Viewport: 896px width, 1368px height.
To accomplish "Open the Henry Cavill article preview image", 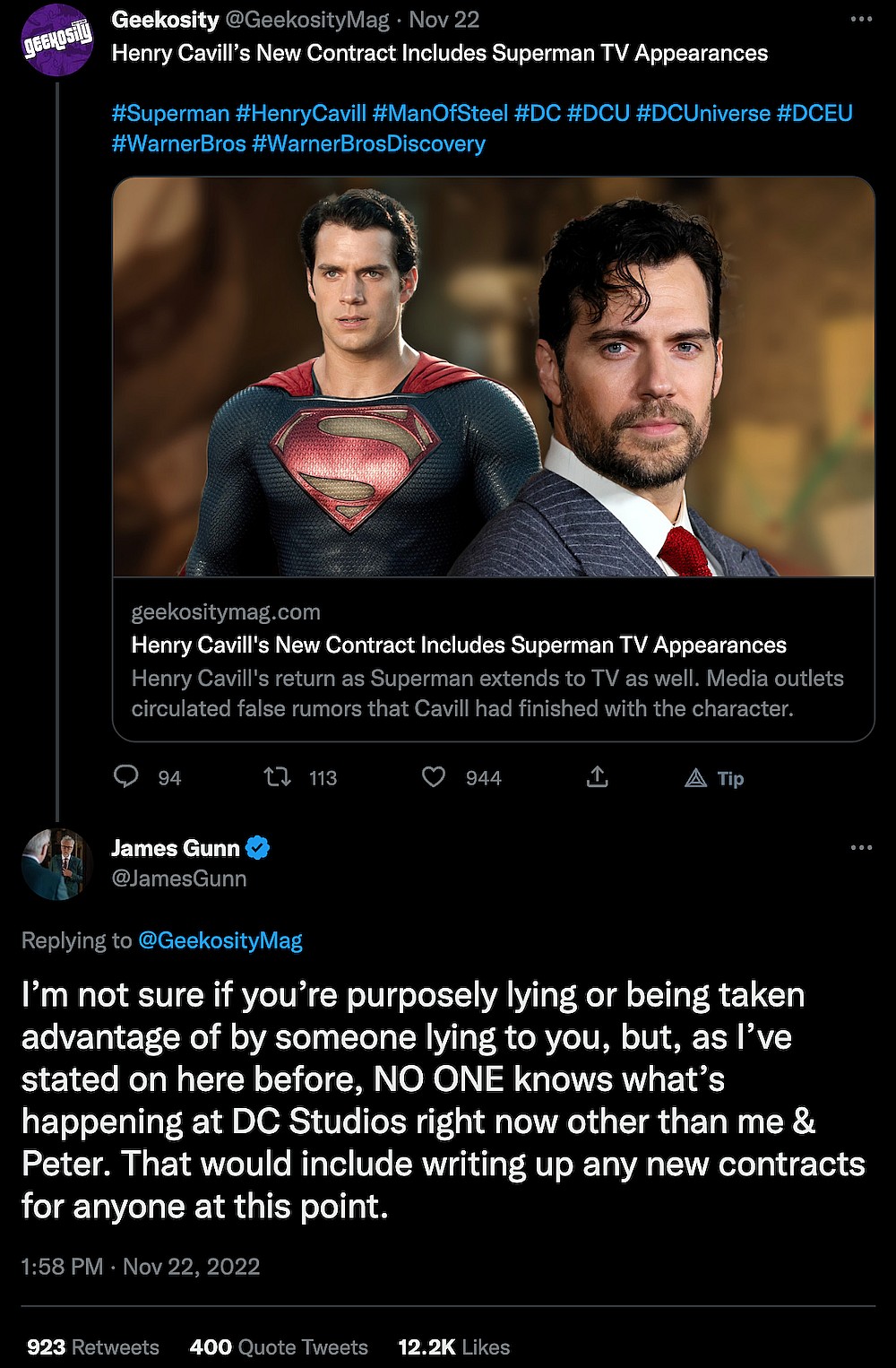I will point(493,377).
